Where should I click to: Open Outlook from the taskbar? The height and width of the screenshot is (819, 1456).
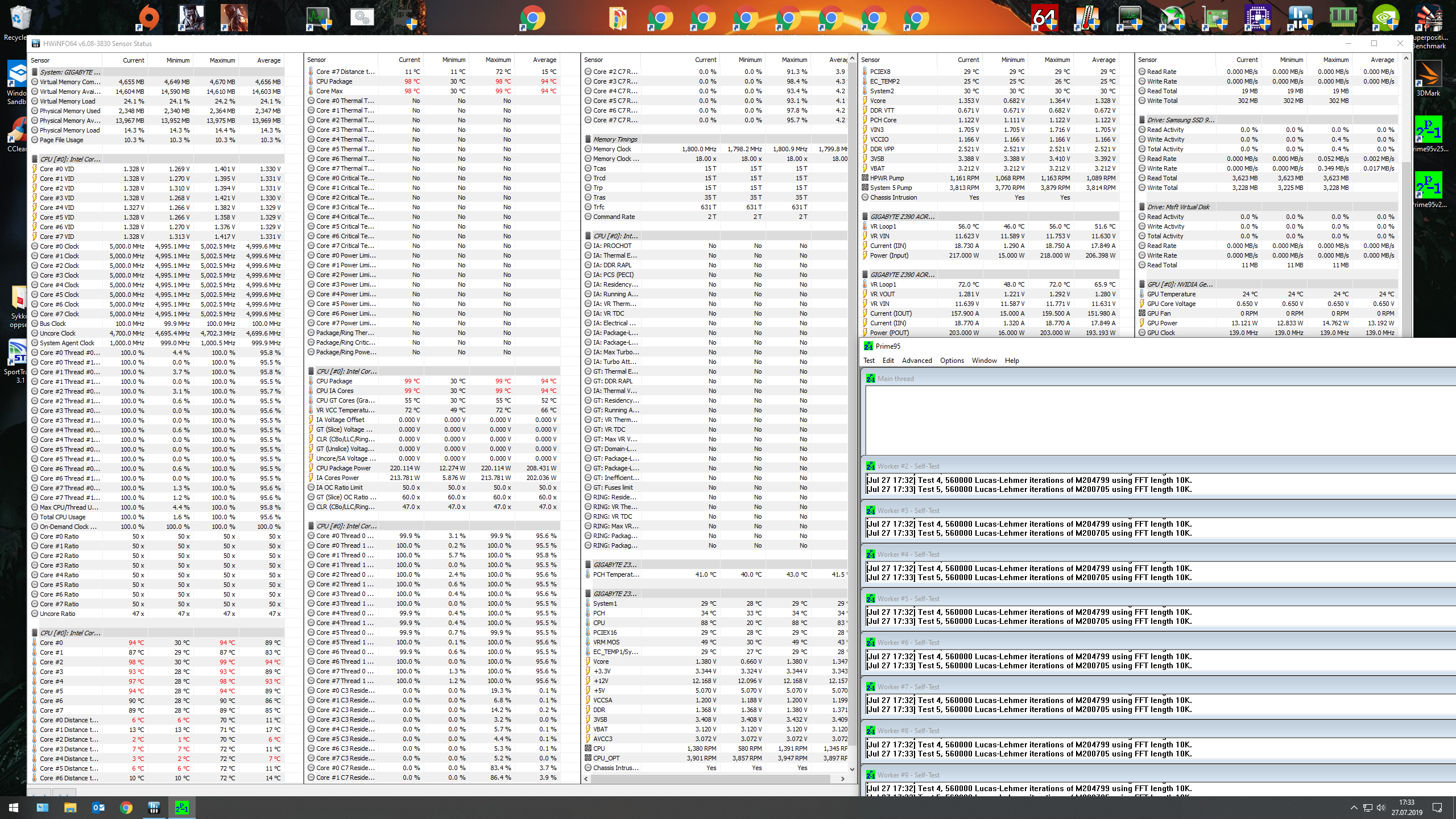click(x=98, y=808)
